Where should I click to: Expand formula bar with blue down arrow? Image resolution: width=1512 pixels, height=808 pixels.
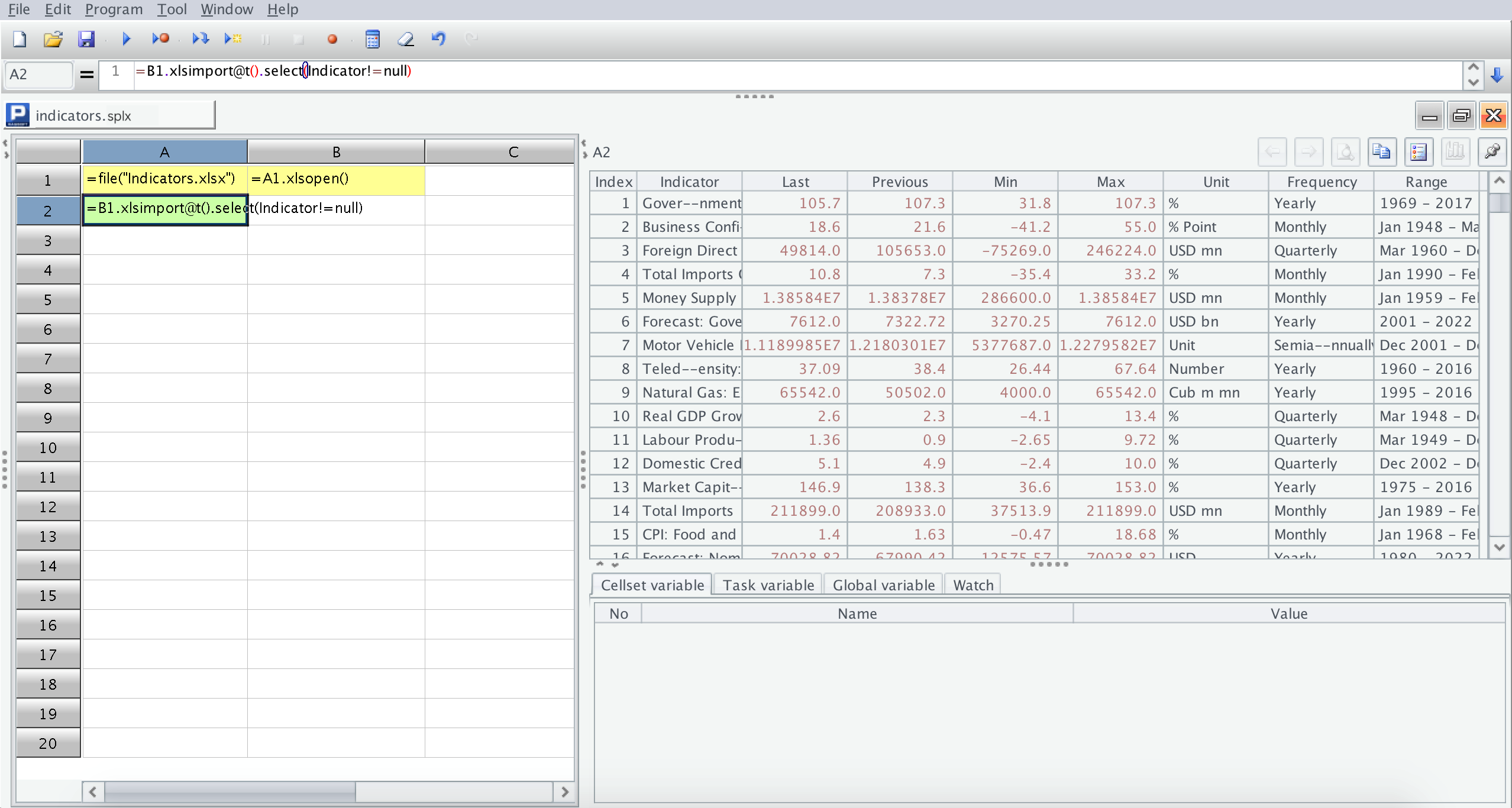[1497, 75]
